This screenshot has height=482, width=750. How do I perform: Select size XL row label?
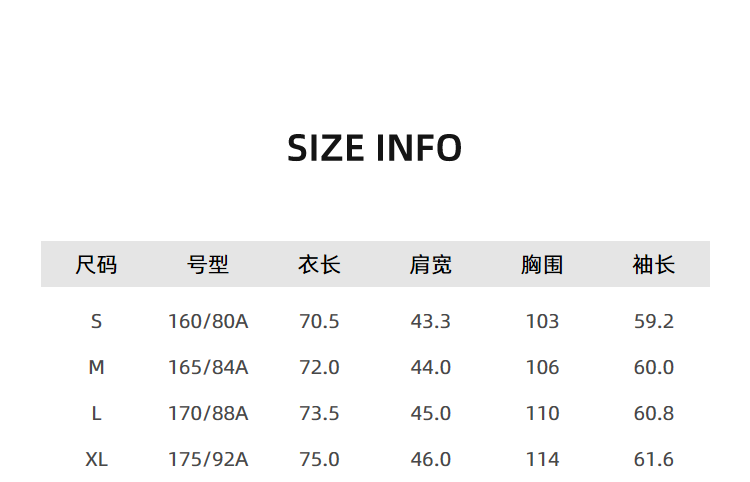click(96, 459)
